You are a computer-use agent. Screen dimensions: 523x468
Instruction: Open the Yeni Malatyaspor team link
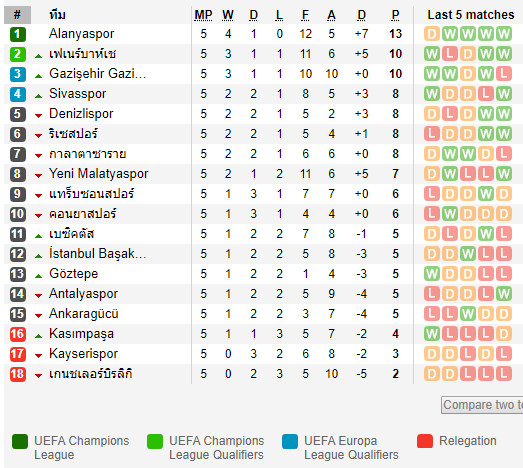click(98, 174)
